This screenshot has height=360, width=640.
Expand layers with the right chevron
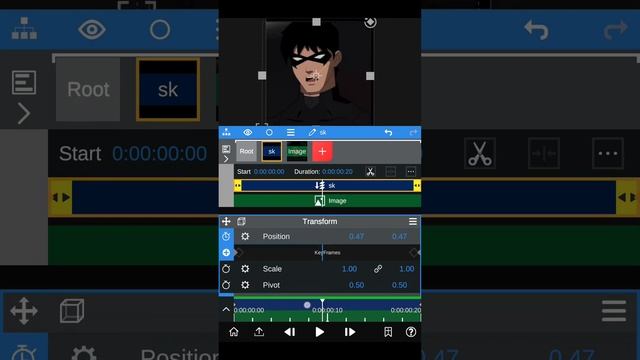pyautogui.click(x=226, y=159)
